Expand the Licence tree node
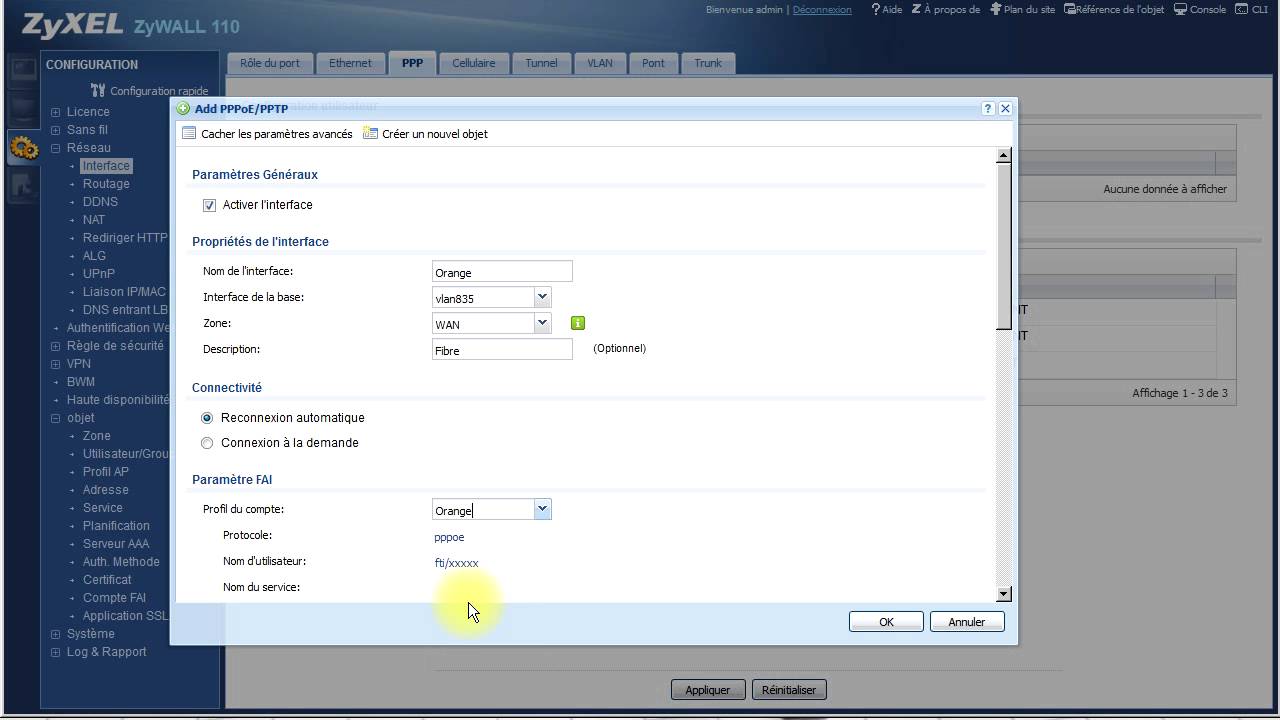Screen dimensions: 1280x720 click(x=56, y=112)
